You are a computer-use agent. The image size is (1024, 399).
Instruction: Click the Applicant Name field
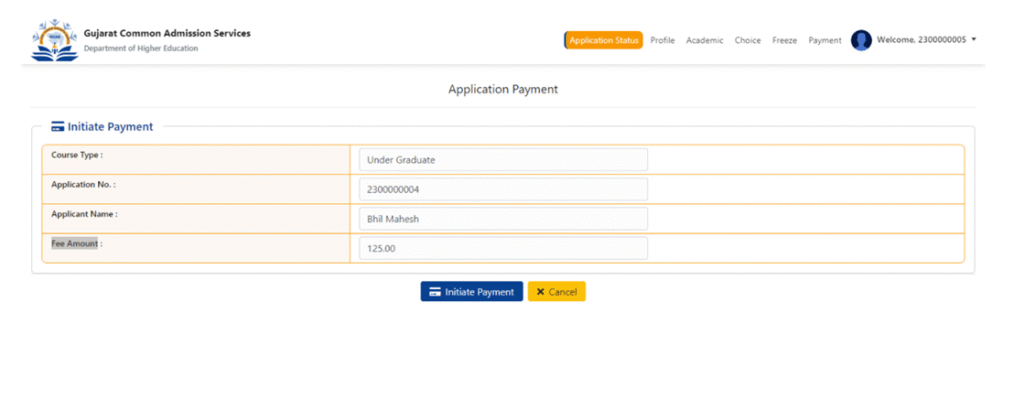pyautogui.click(x=504, y=219)
